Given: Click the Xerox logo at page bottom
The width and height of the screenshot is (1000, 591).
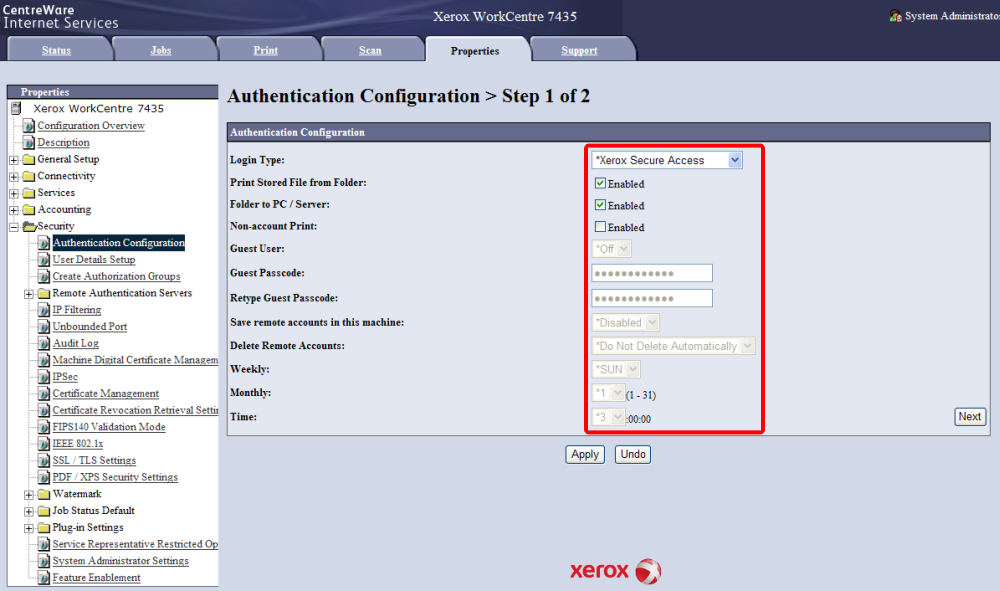Looking at the screenshot, I should [615, 571].
